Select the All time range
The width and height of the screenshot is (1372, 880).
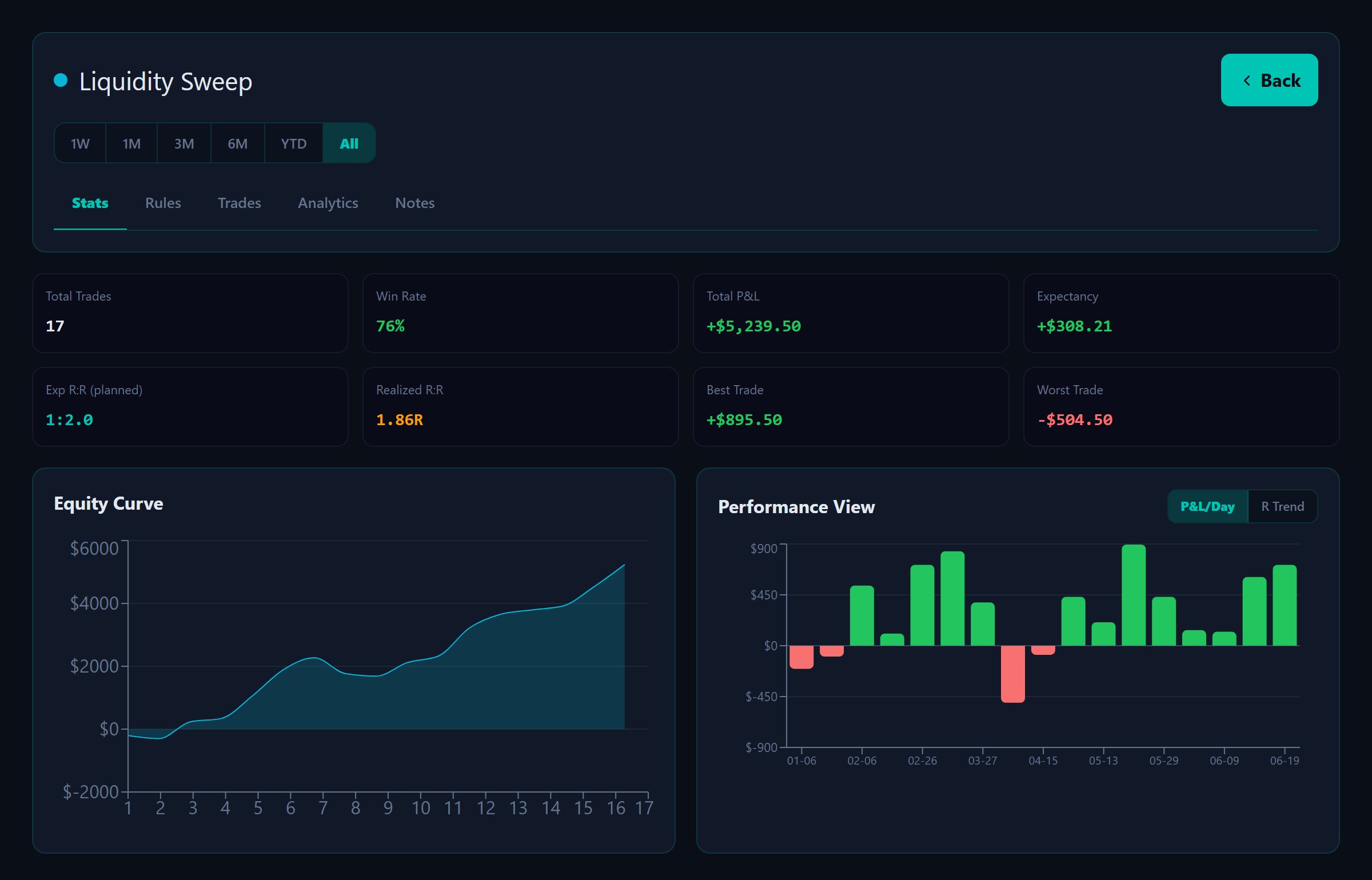[x=349, y=143]
